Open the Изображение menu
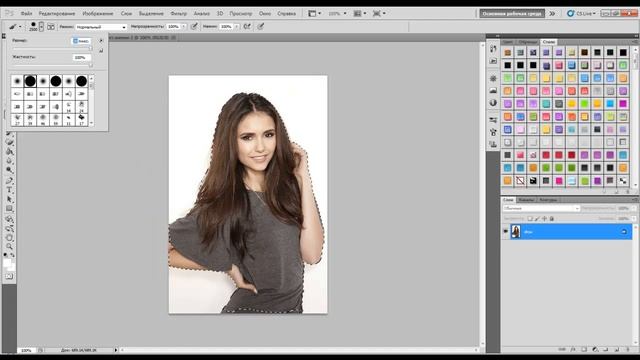This screenshot has width=640, height=360. click(98, 13)
